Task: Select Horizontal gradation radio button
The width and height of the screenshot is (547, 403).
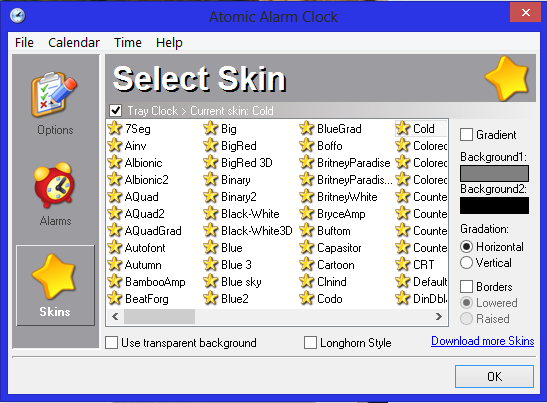Action: point(466,247)
